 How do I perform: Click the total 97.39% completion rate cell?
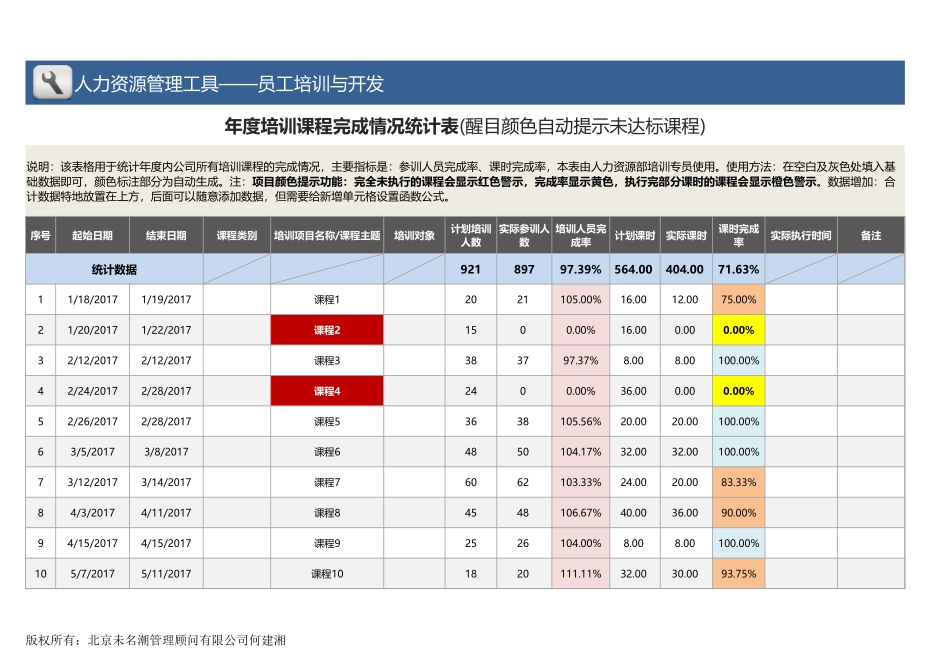coord(578,268)
